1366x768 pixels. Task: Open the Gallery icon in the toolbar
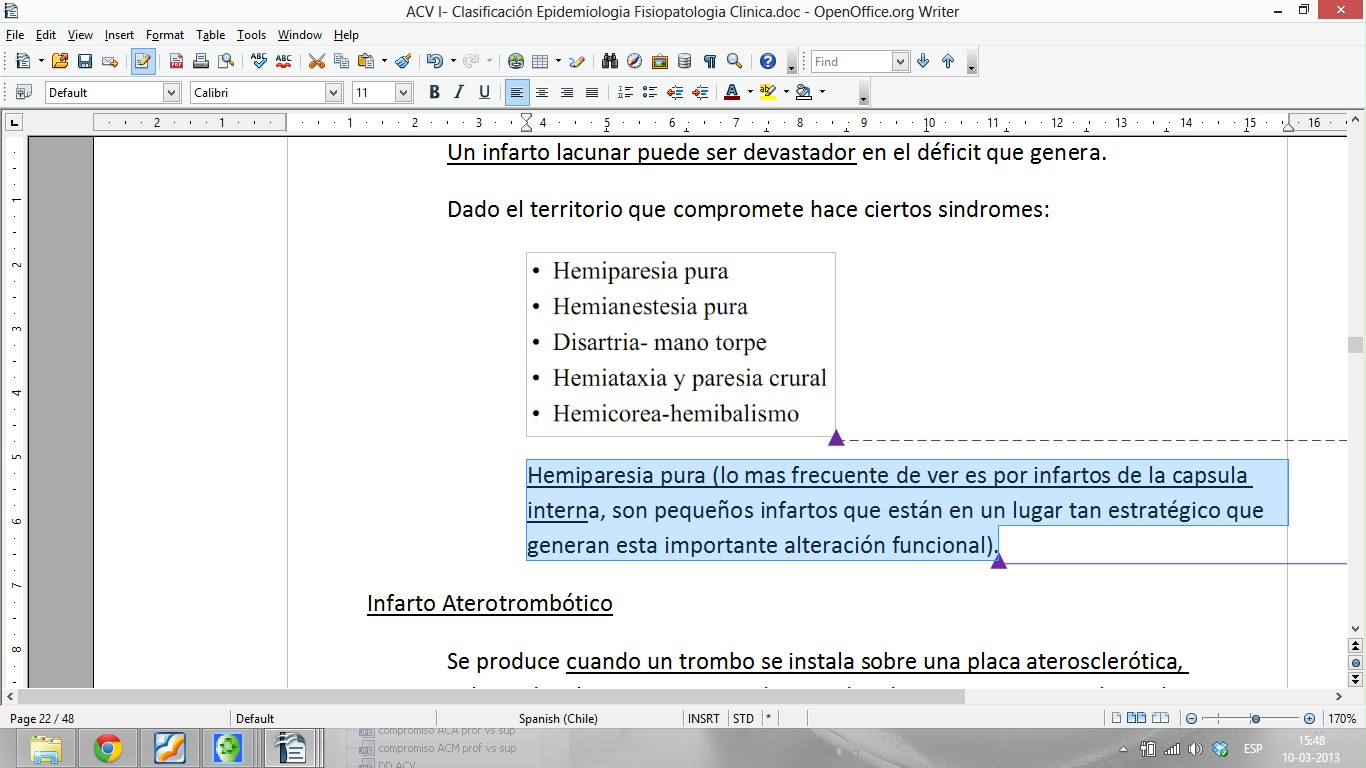[659, 61]
